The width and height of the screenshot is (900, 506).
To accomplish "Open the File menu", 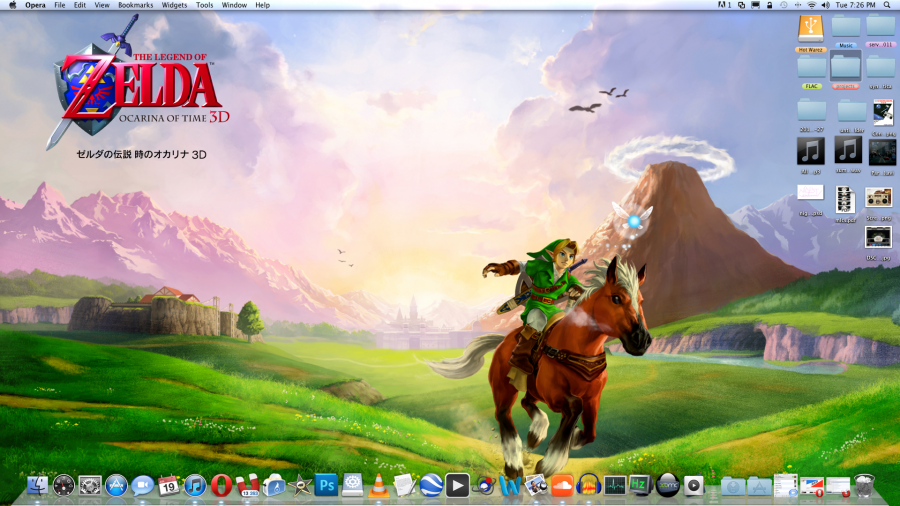I will click(x=60, y=5).
